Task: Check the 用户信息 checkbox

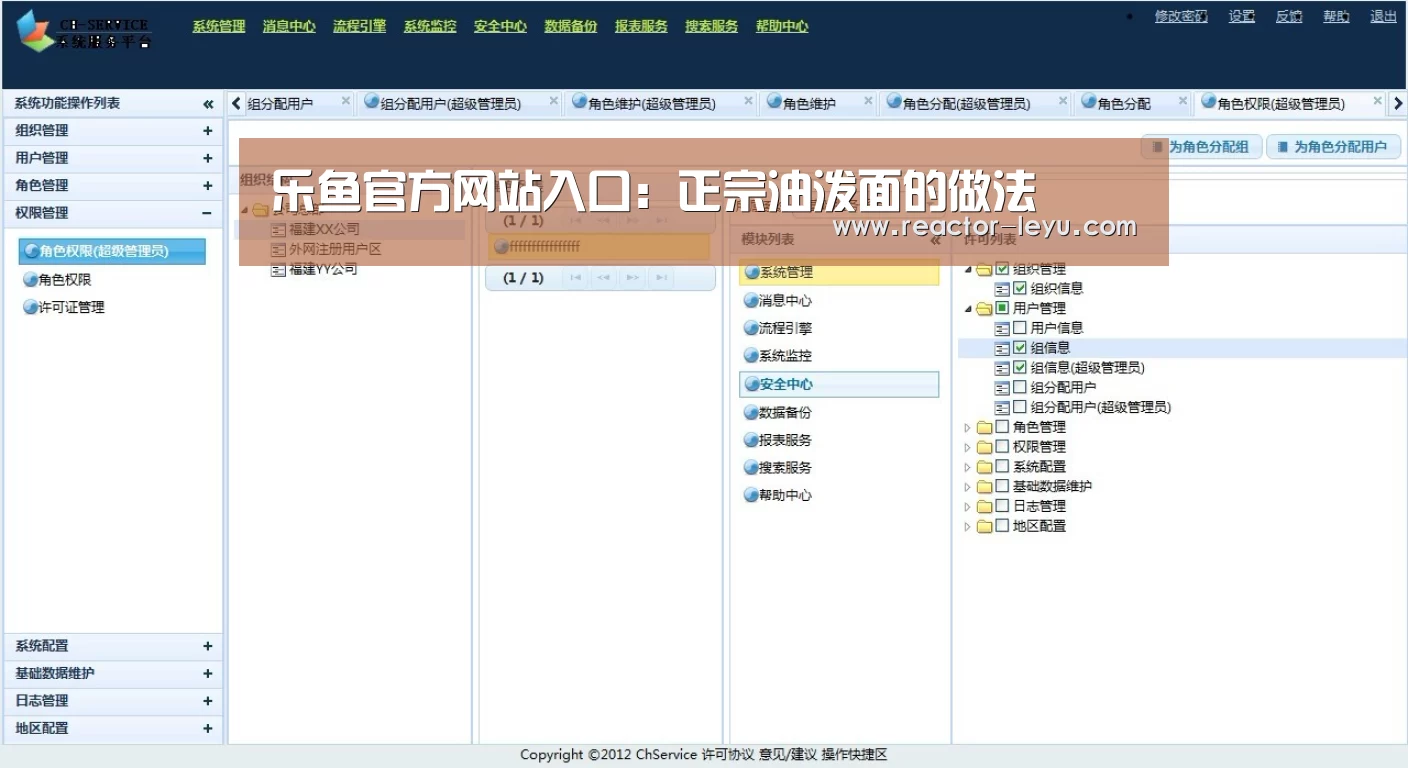Action: (x=1020, y=327)
